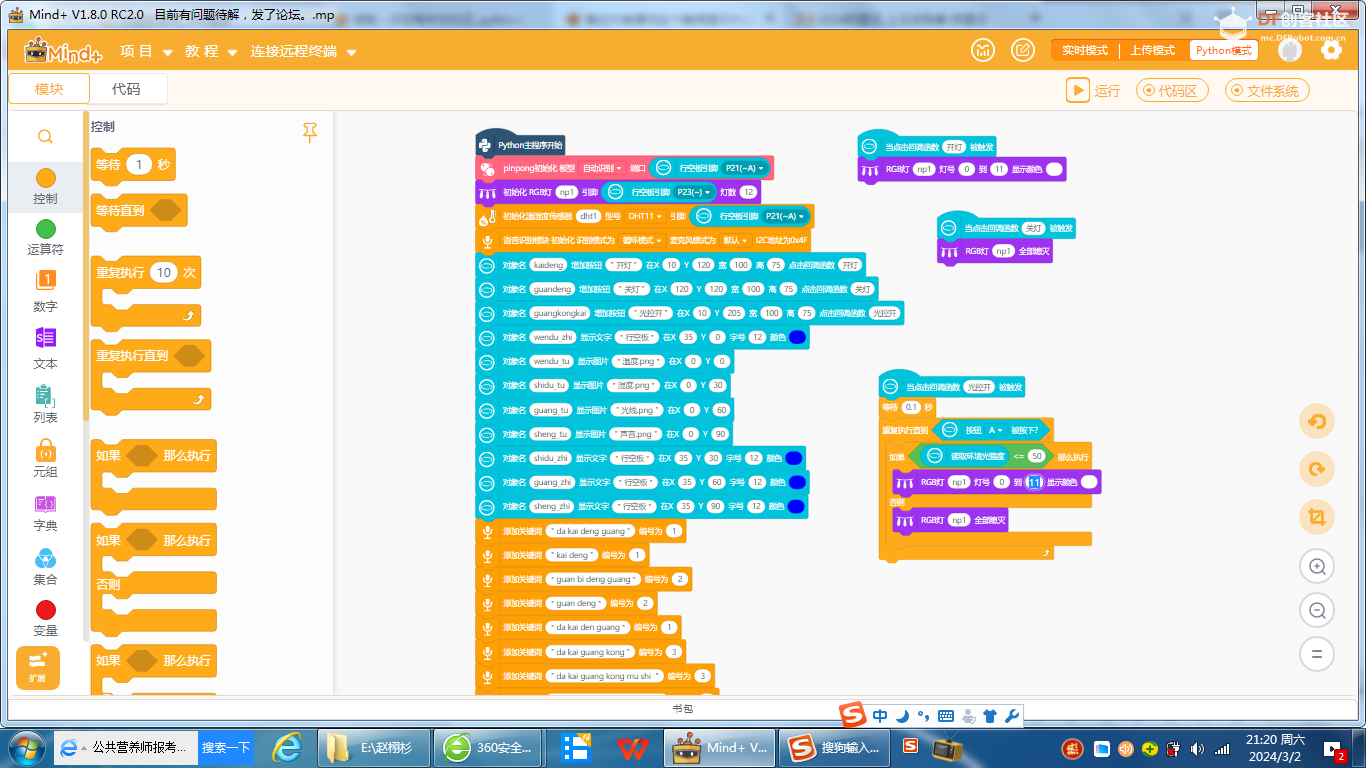
Task: Open 360安全 browser taskbar item
Action: pyautogui.click(x=489, y=747)
